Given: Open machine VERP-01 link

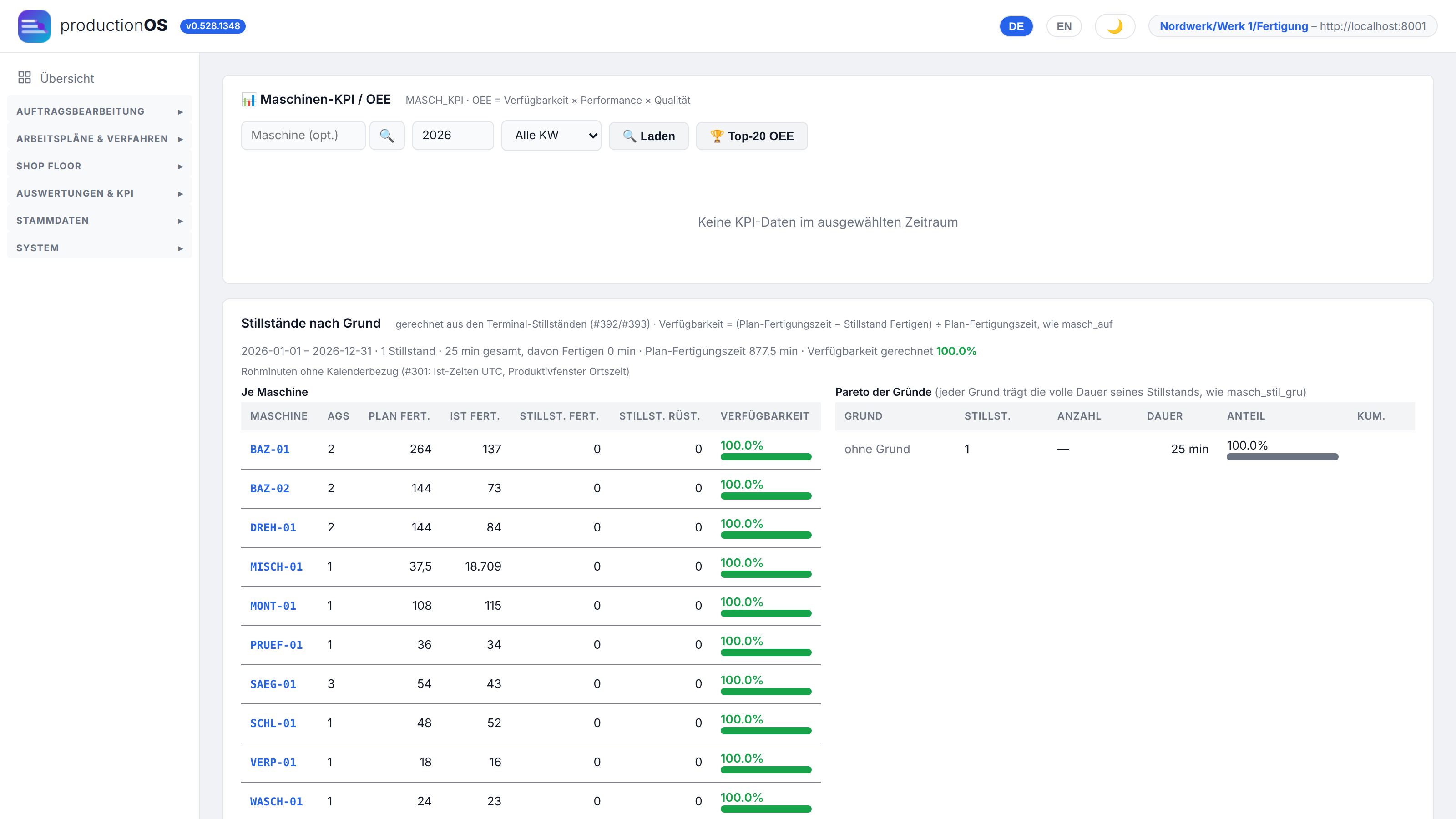Looking at the screenshot, I should [273, 763].
